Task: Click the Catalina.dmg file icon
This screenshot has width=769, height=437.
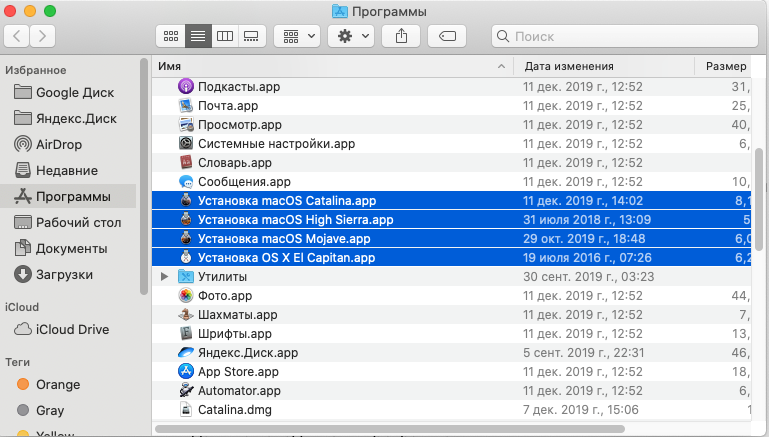Action: coord(186,409)
